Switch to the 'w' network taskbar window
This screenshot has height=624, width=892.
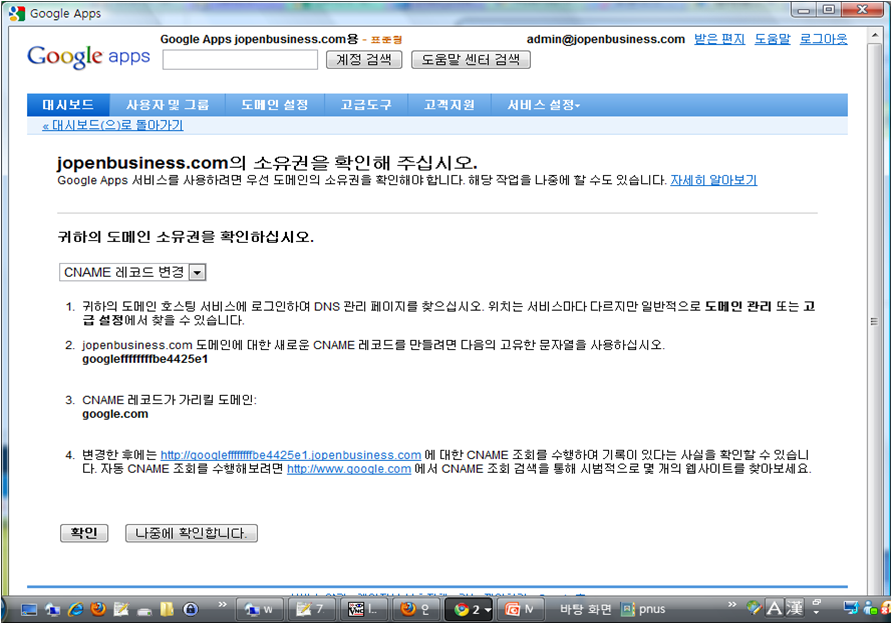258,609
